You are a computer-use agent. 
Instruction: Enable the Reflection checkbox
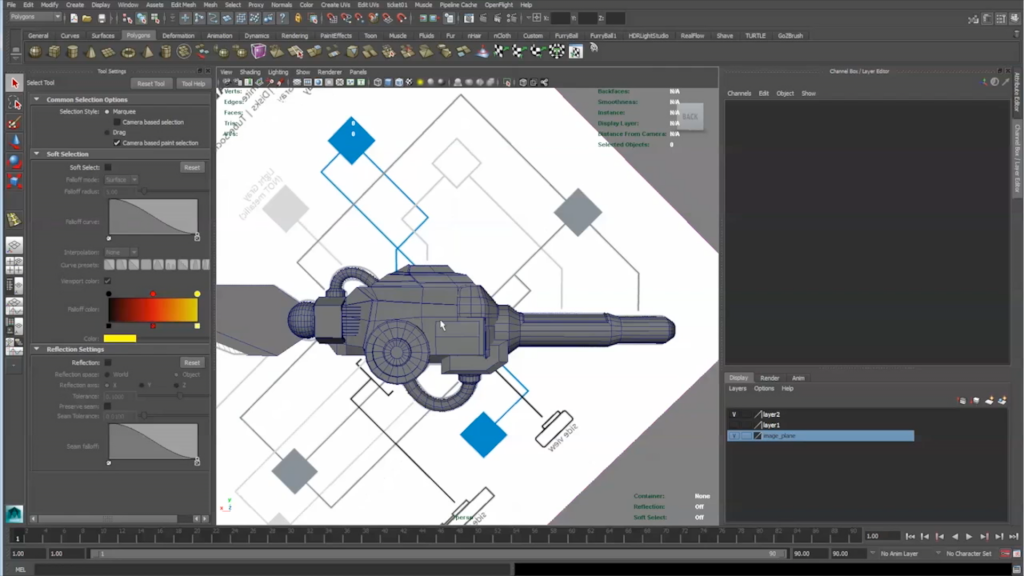pos(108,362)
